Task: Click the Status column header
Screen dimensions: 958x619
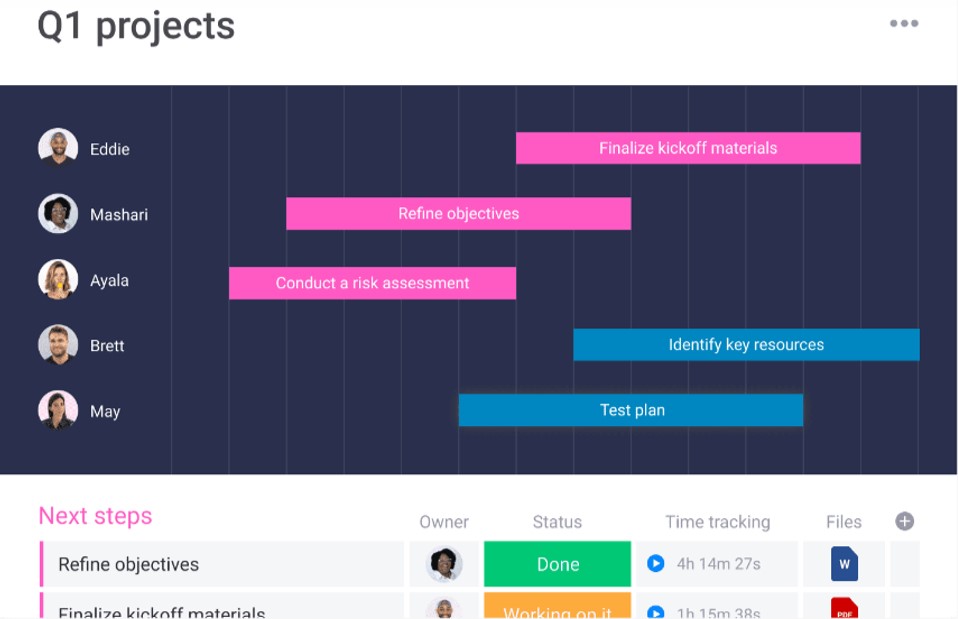Action: tap(557, 522)
